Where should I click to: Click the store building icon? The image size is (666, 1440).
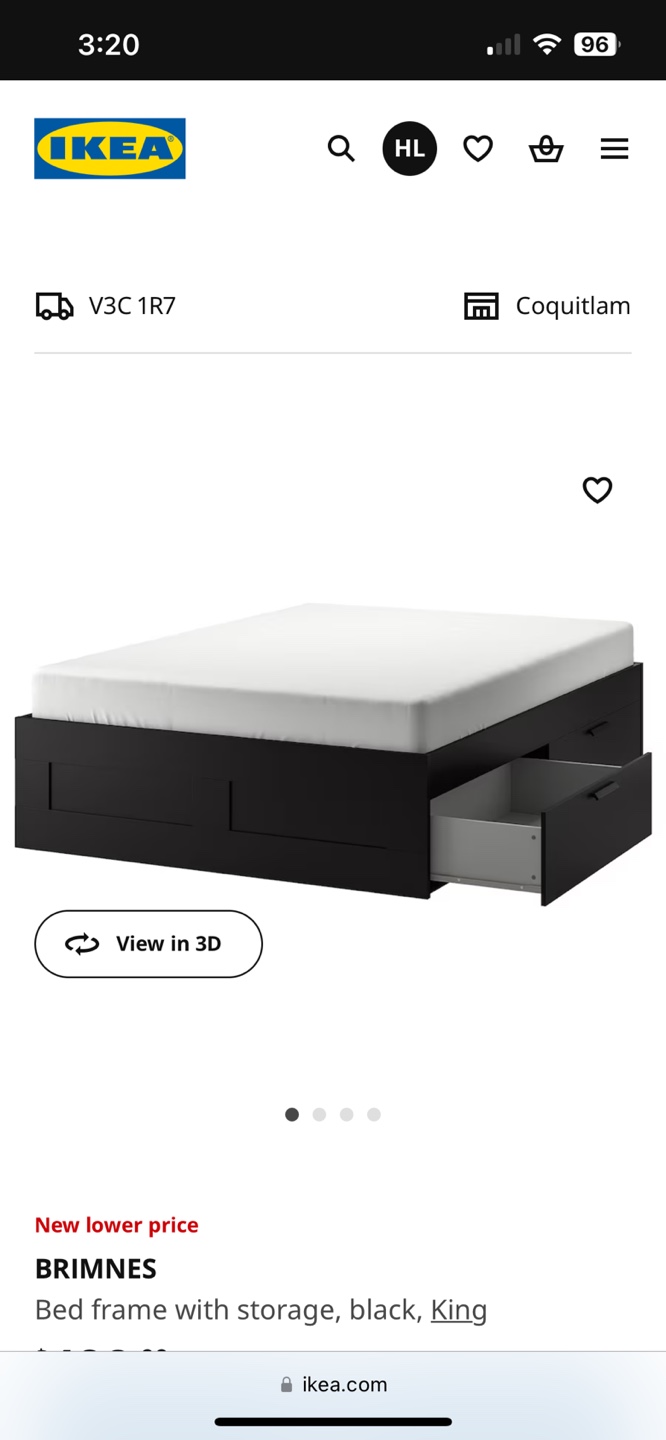pos(481,306)
